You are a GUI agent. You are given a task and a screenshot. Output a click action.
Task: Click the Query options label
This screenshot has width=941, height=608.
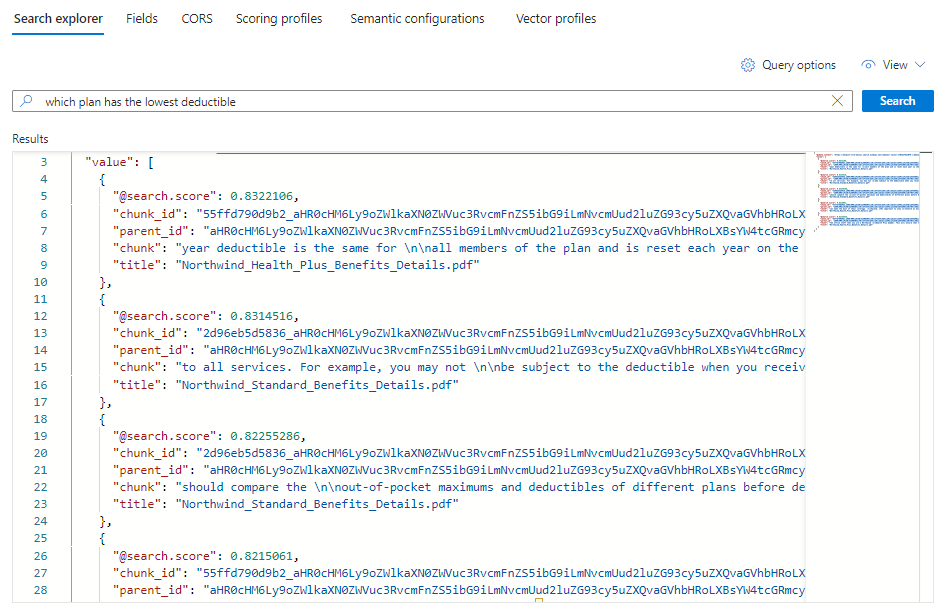tap(799, 65)
